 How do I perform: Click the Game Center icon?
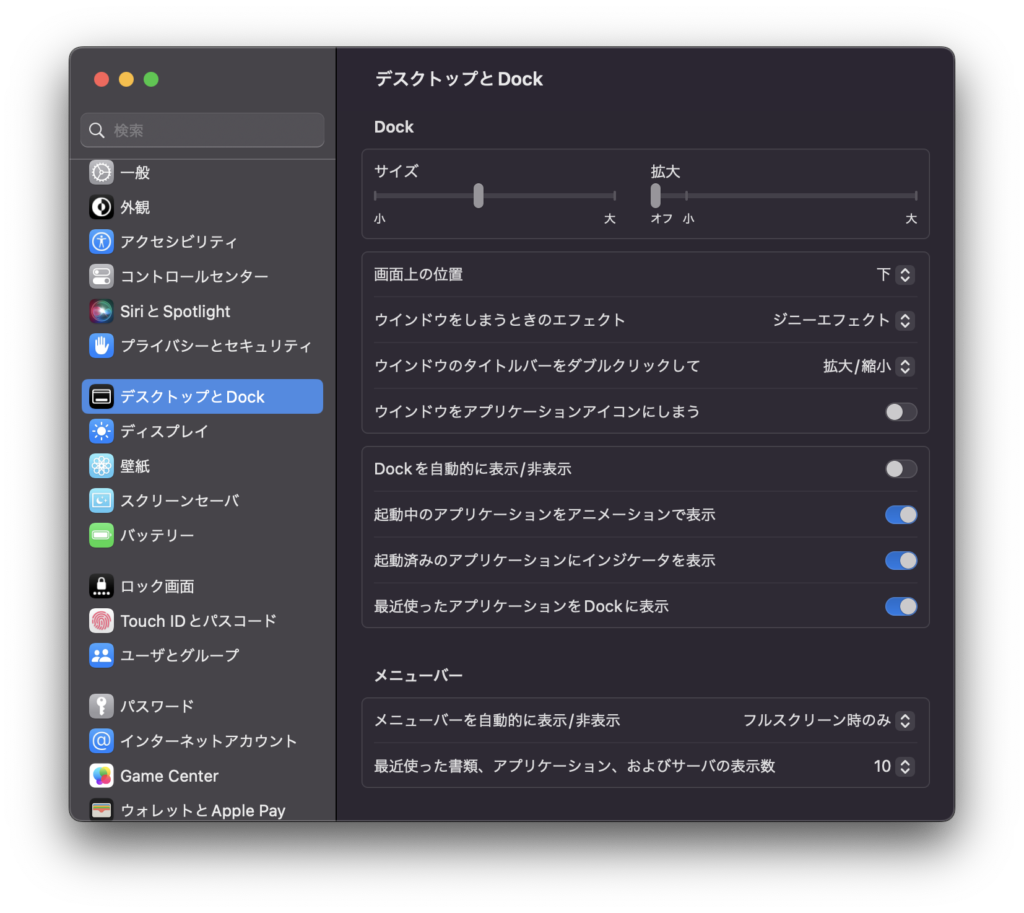[101, 775]
